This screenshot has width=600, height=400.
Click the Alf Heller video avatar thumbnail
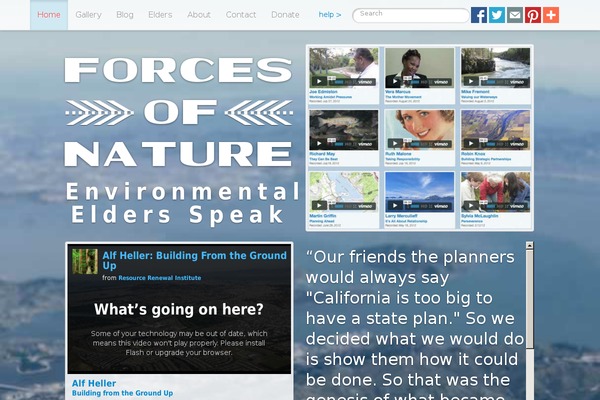click(85, 261)
